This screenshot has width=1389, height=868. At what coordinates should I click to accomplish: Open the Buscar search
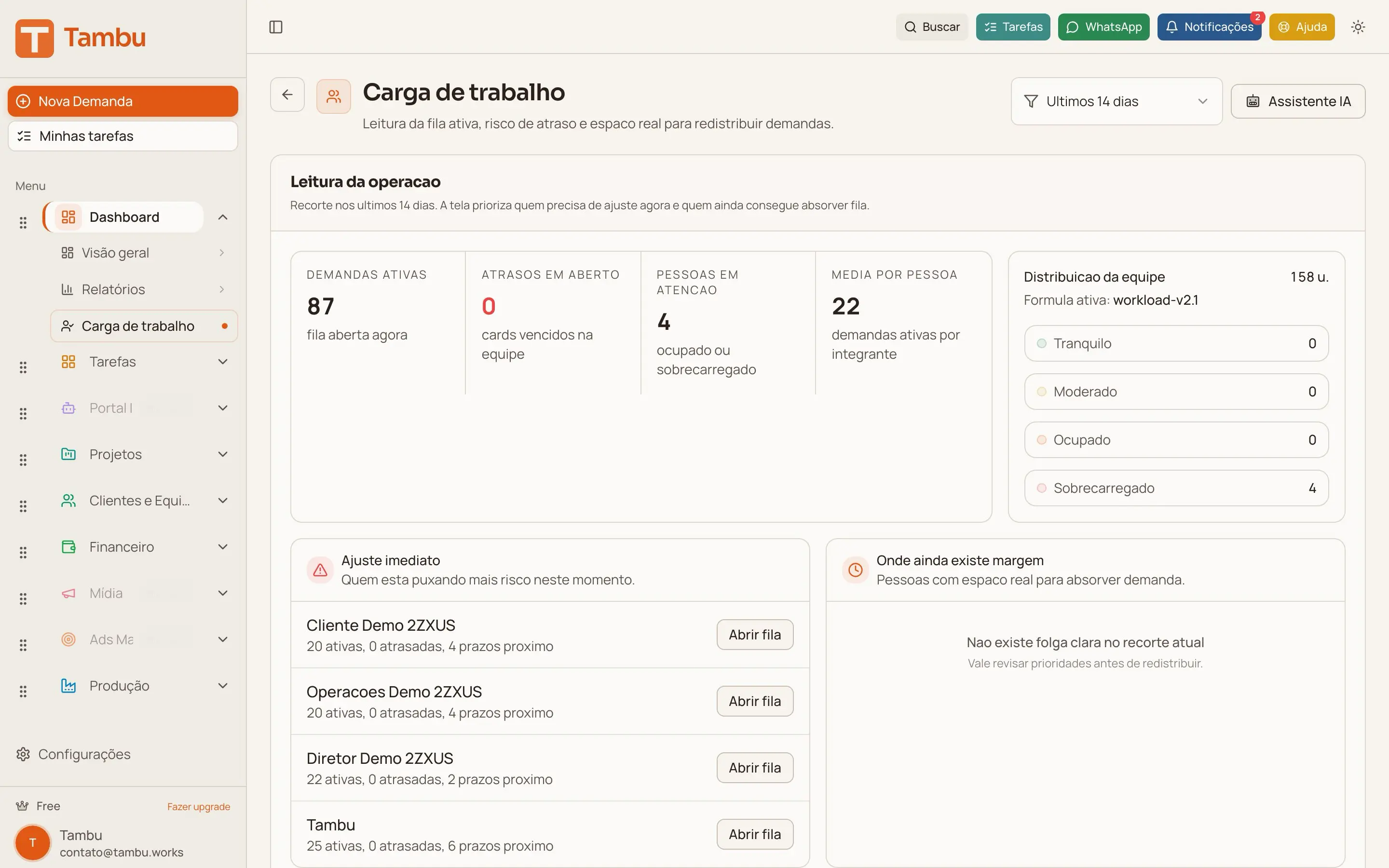coord(932,27)
